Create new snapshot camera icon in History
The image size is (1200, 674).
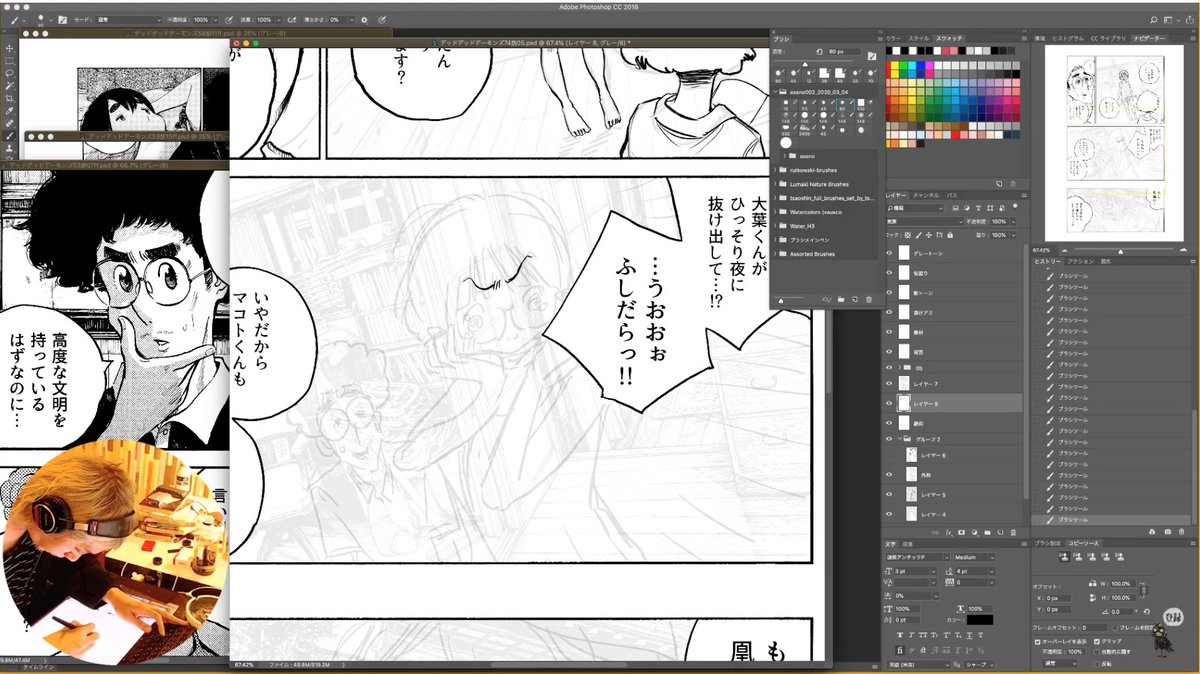1167,532
